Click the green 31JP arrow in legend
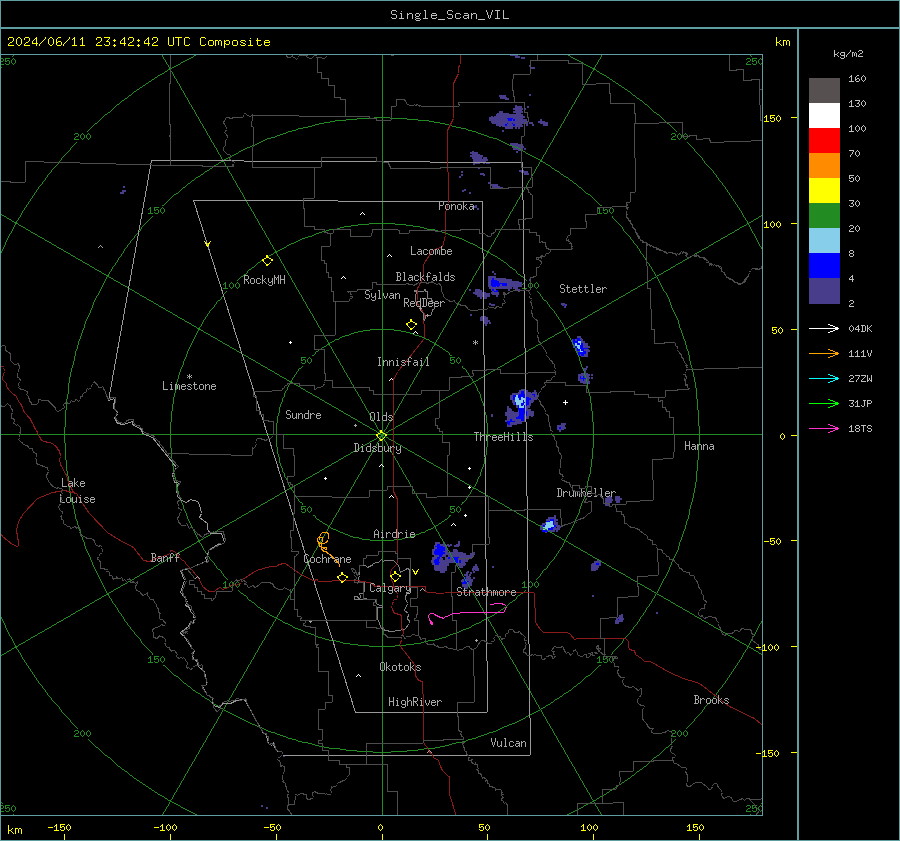This screenshot has height=841, width=900. pos(824,404)
